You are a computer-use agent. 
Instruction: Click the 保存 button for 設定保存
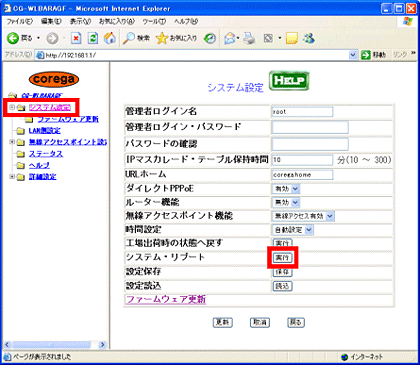point(282,272)
